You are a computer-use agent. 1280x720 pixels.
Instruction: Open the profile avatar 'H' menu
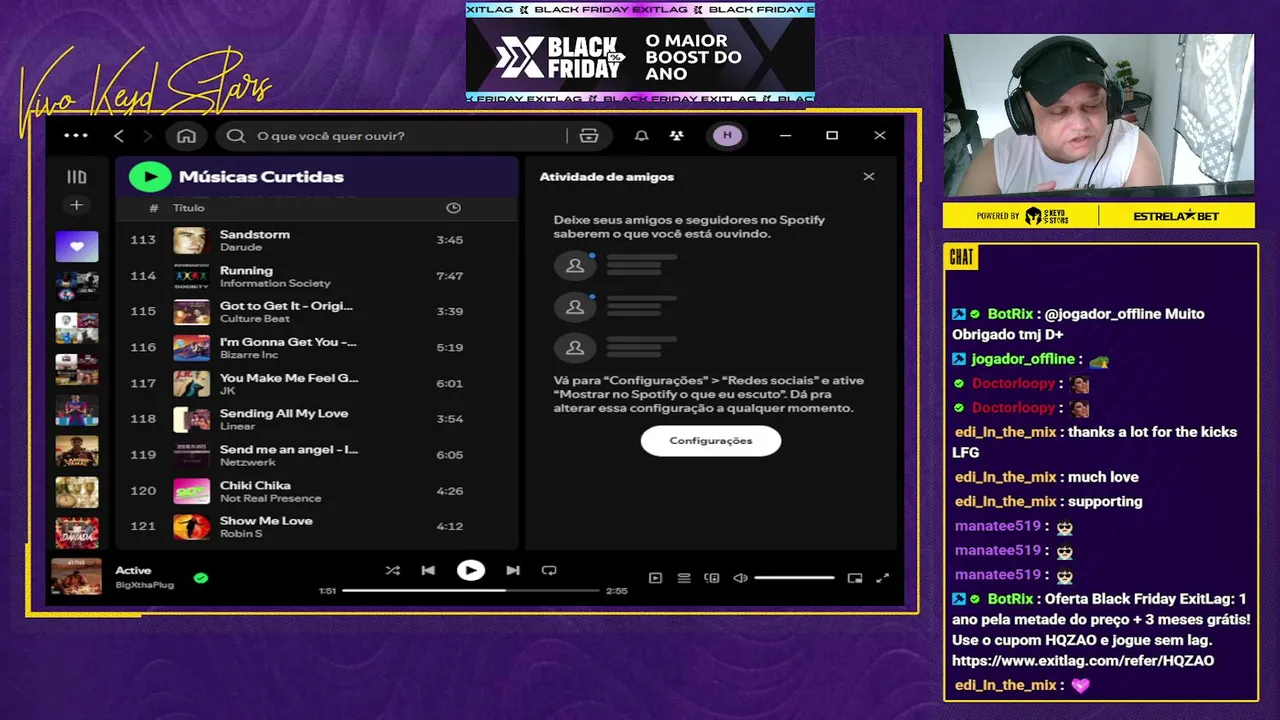click(x=727, y=136)
